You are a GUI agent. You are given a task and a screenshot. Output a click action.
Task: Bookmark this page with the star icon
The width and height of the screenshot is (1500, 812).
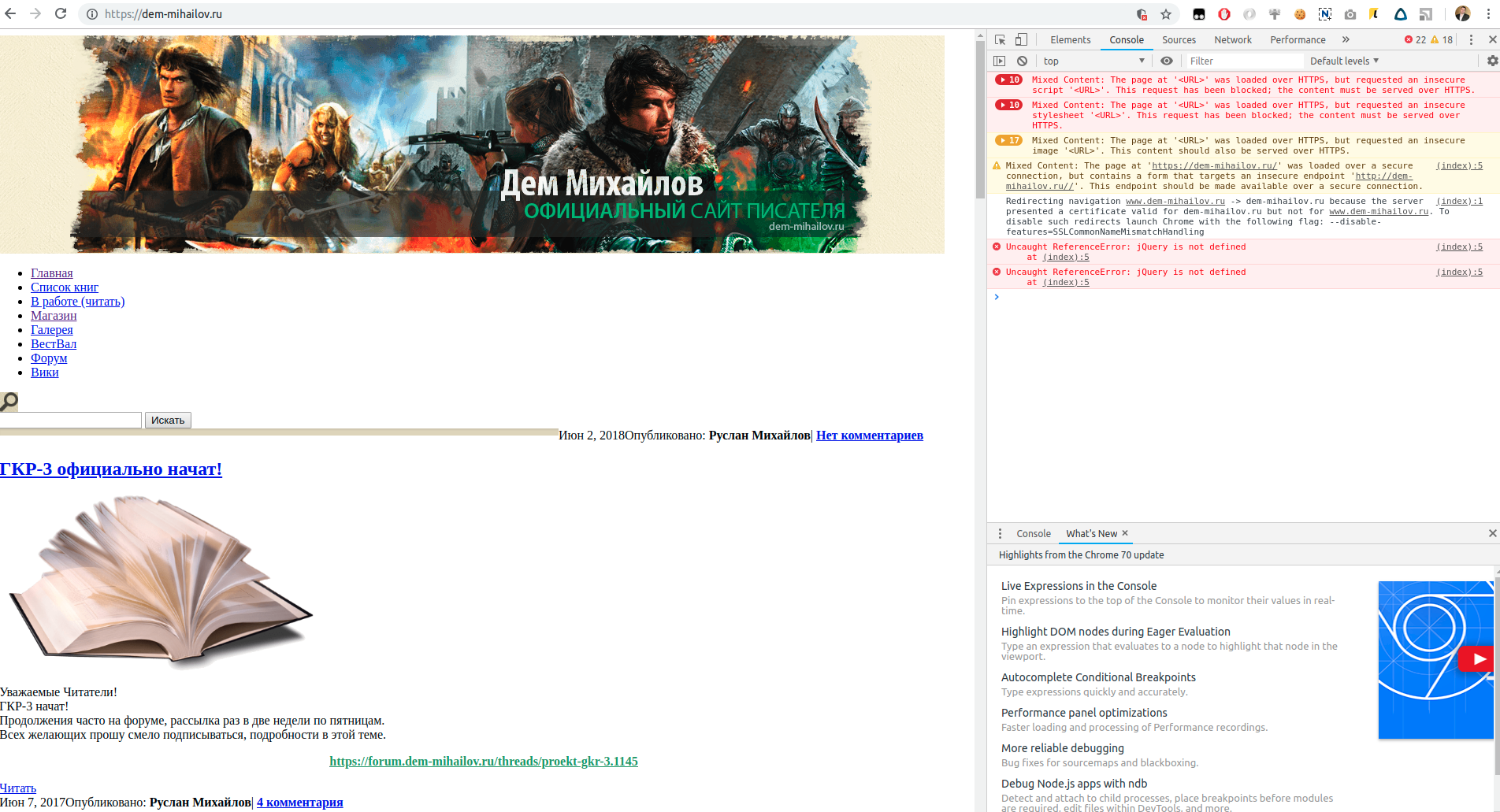[1166, 14]
